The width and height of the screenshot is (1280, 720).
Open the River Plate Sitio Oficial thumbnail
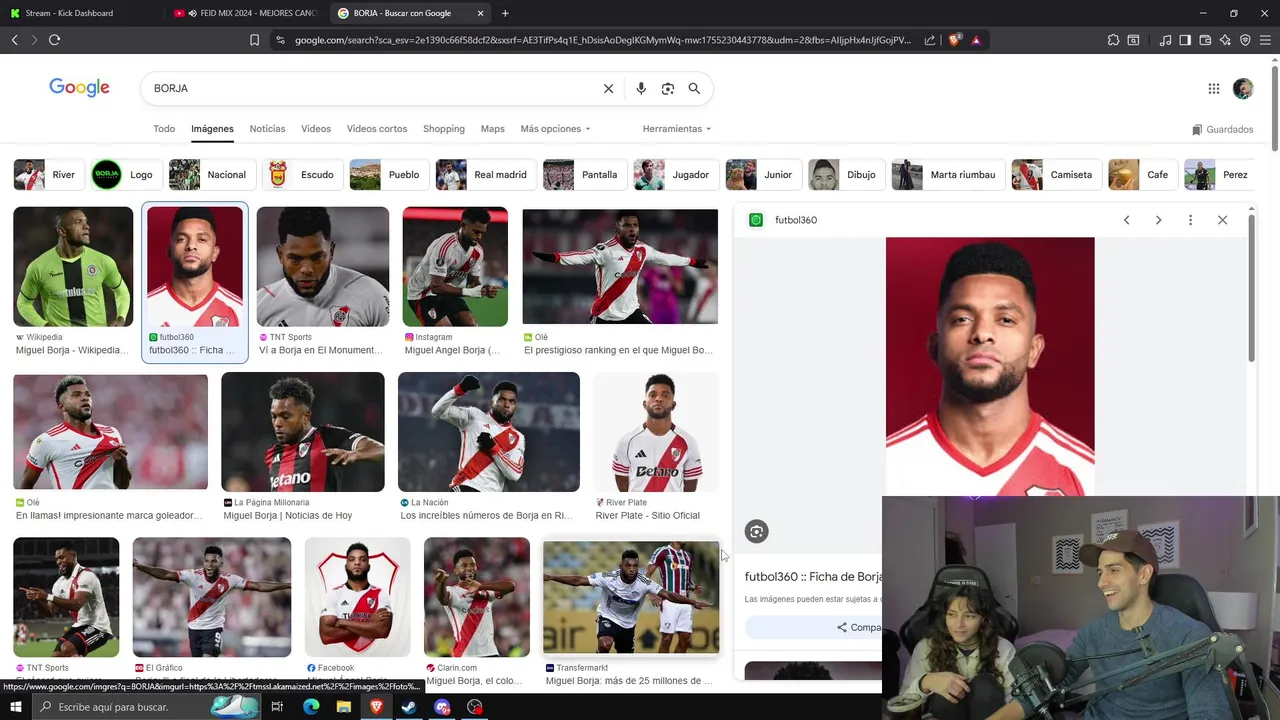click(656, 432)
